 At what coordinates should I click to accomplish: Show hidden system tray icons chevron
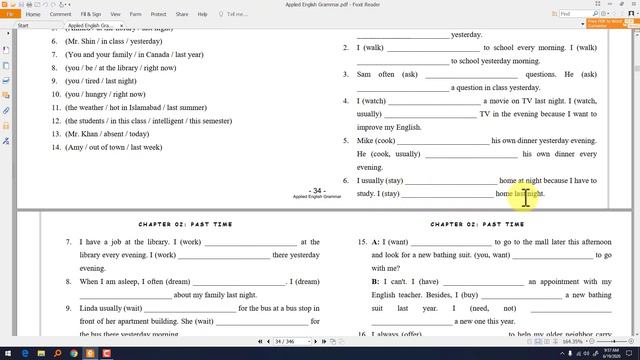[x=562, y=353]
